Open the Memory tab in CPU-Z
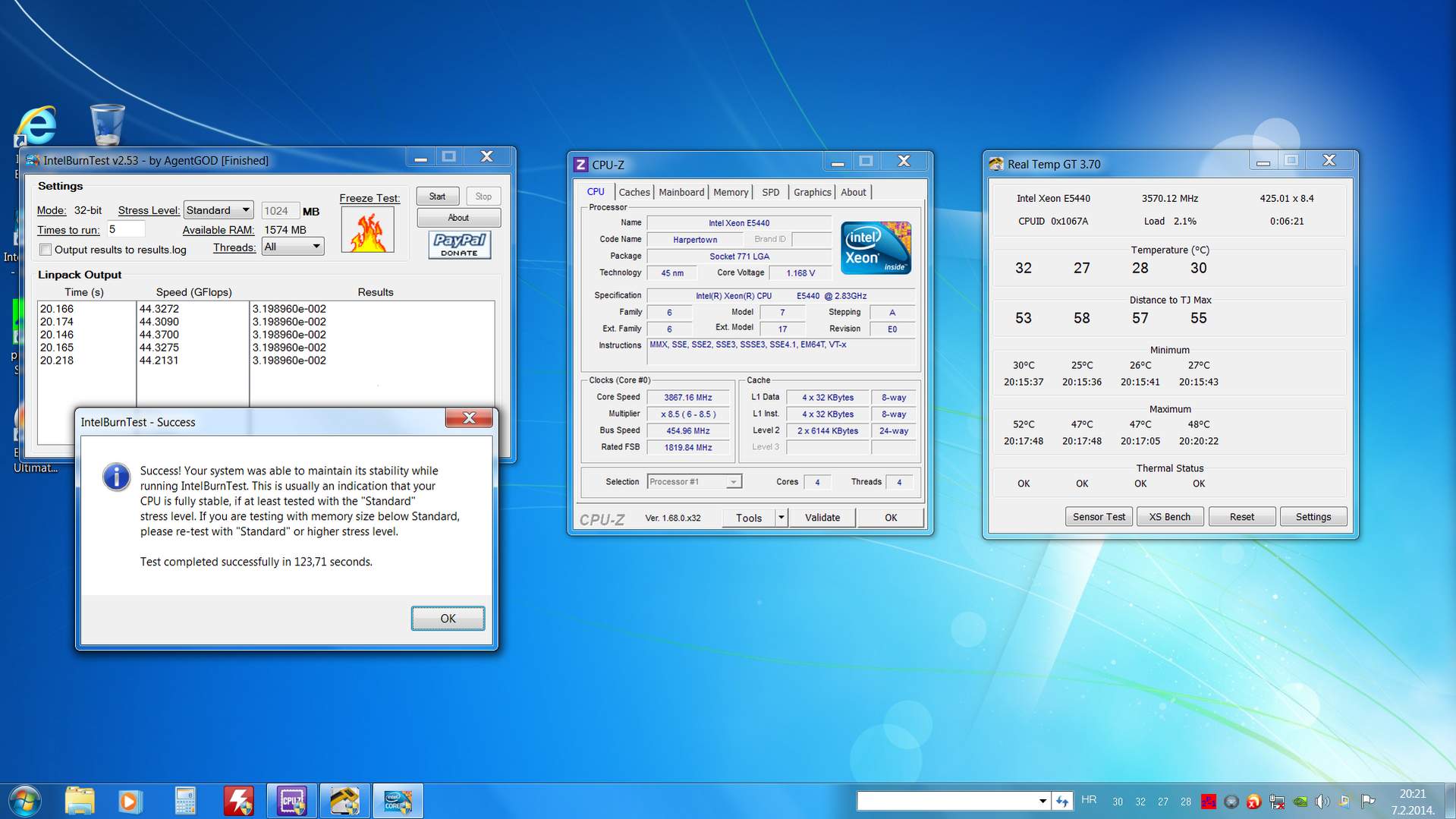 (x=730, y=192)
